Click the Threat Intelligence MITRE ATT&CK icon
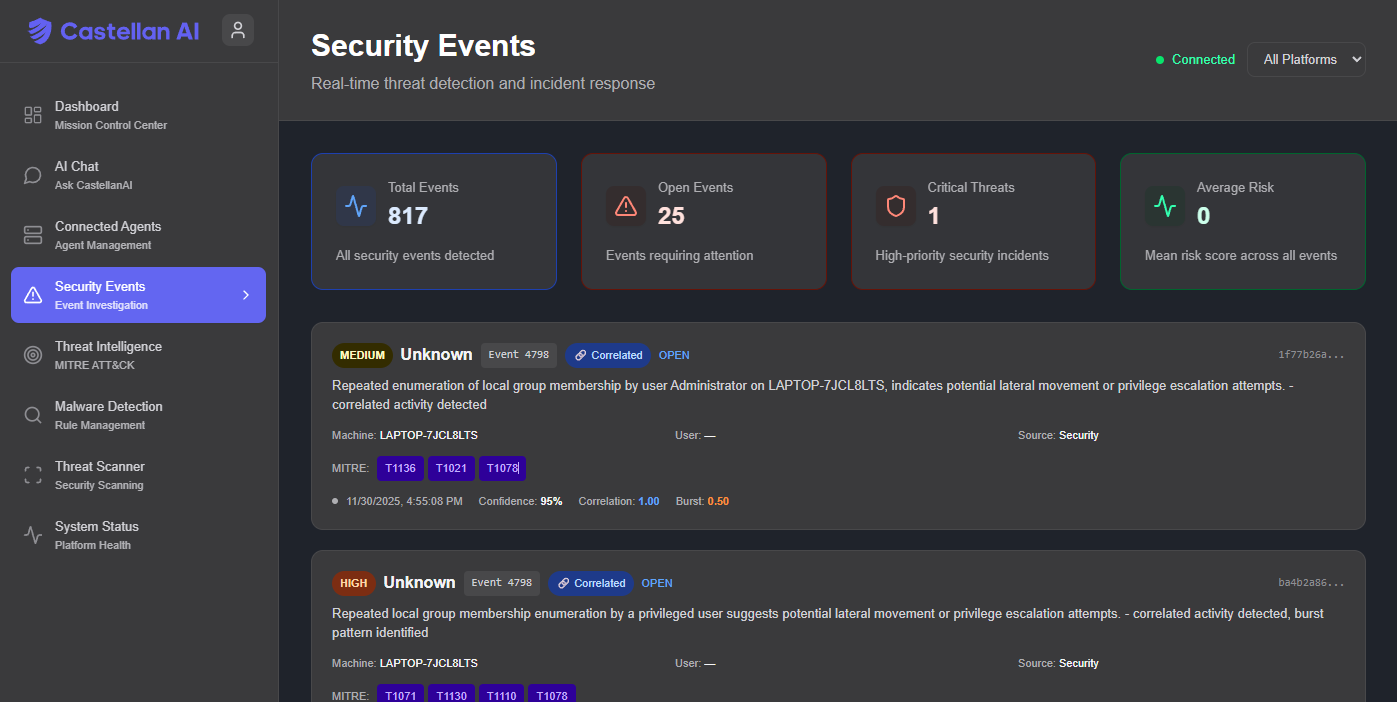This screenshot has width=1397, height=702. click(32, 354)
